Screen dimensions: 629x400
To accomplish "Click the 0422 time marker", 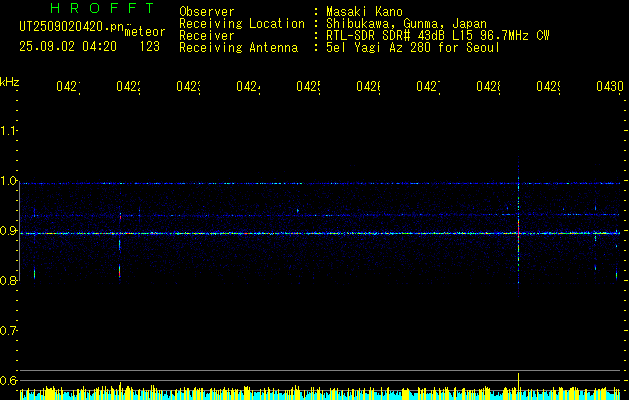I will [128, 86].
